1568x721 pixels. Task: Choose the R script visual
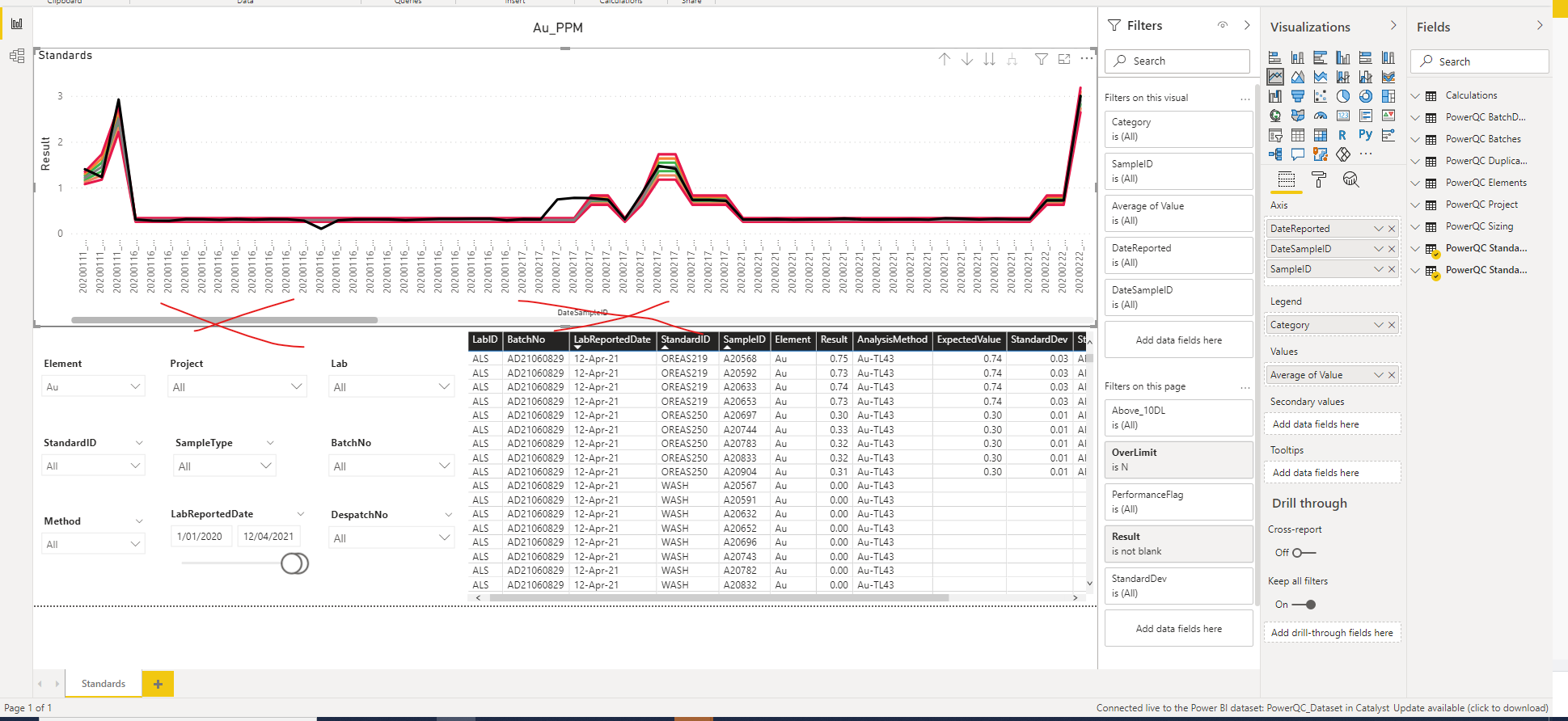tap(1343, 135)
